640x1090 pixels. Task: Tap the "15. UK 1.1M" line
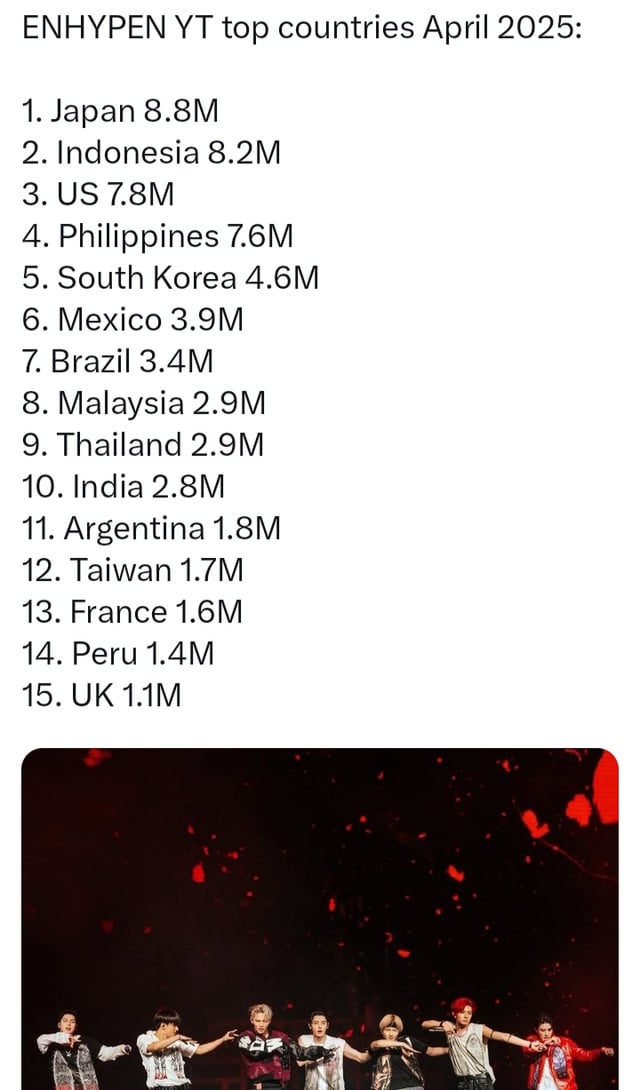[101, 695]
